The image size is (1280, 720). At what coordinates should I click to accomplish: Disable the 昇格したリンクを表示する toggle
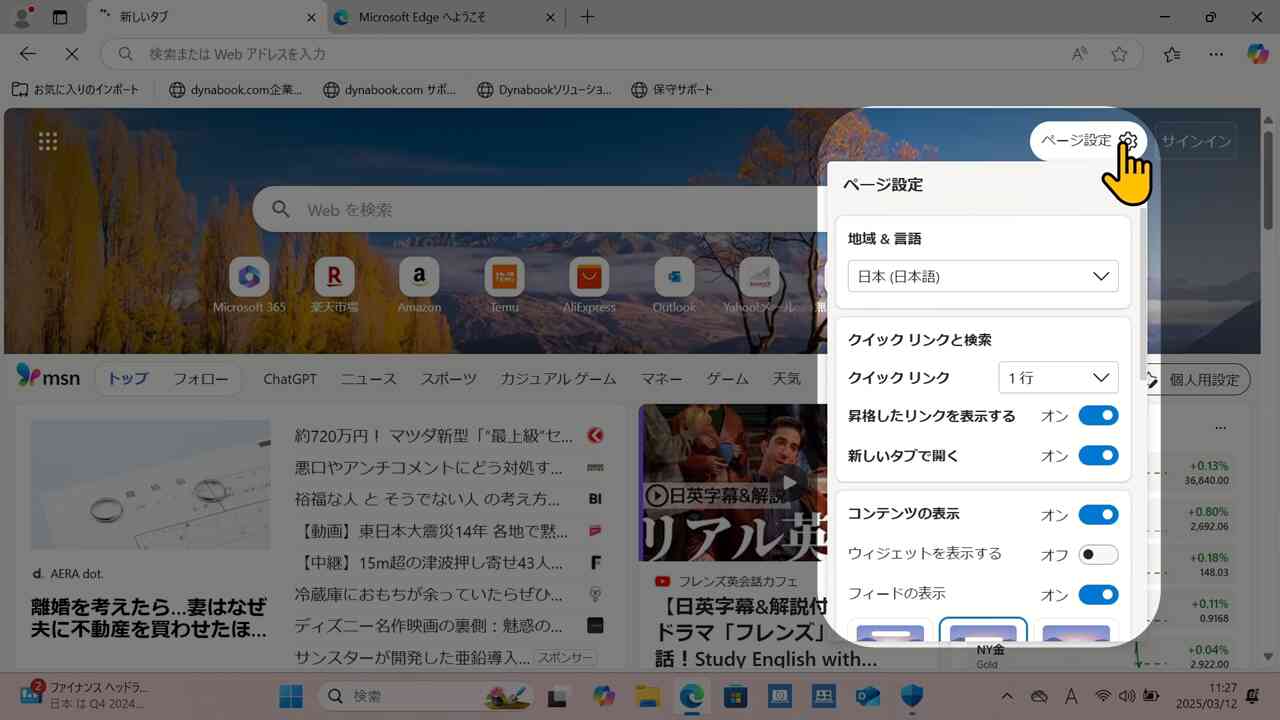(1097, 415)
